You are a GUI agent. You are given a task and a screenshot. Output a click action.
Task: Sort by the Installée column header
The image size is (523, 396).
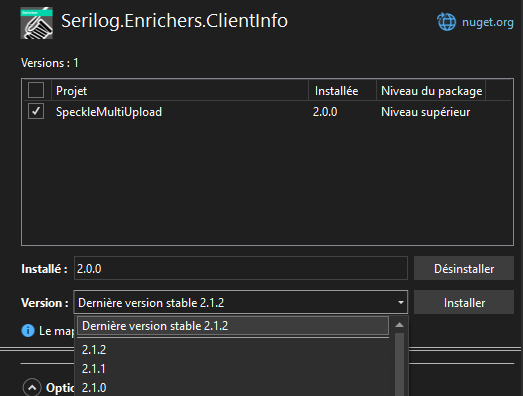(x=343, y=90)
